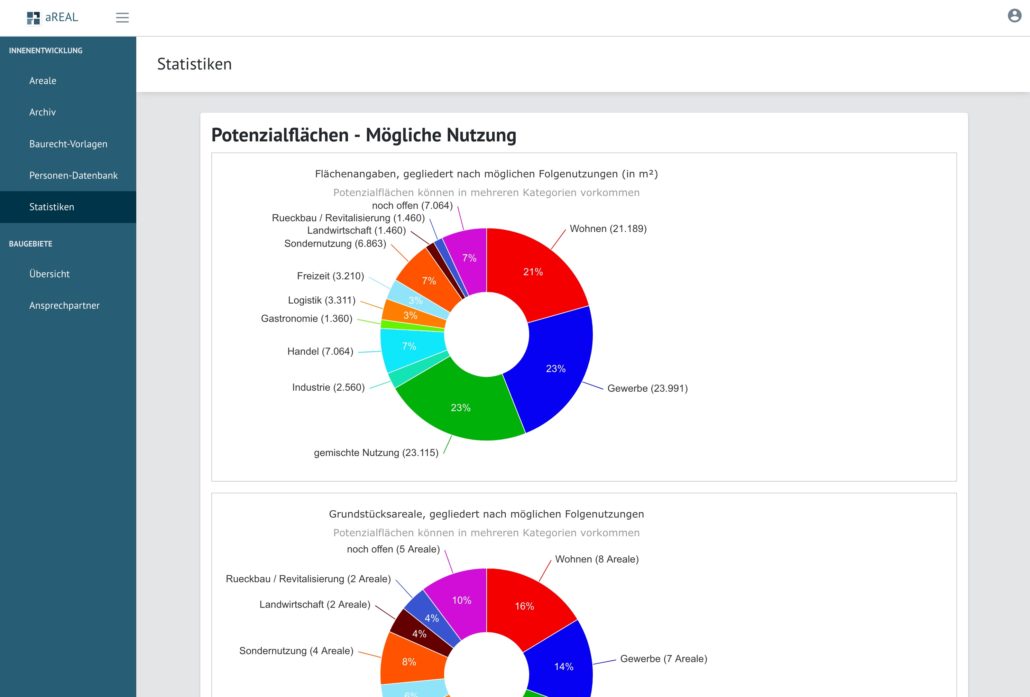
Task: Go to Archiv in the sidebar
Action: [x=68, y=112]
